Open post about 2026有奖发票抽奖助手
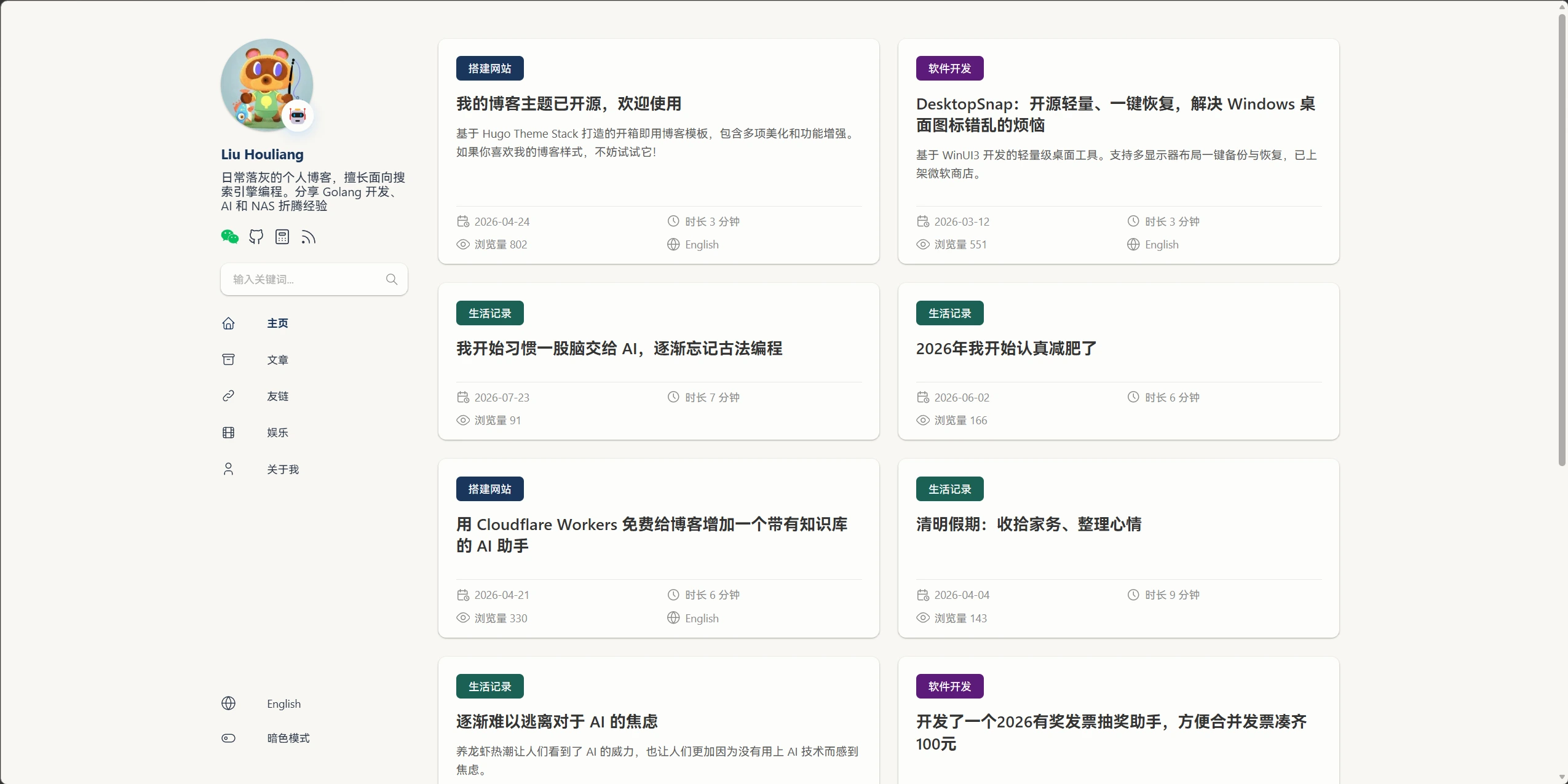This screenshot has height=784, width=1568. (1112, 732)
